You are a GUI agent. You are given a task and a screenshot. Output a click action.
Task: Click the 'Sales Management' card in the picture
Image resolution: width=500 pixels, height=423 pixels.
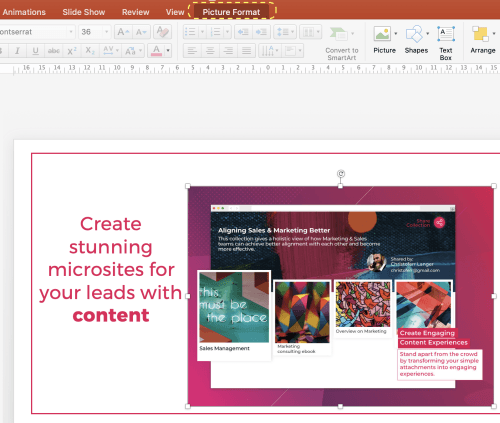tap(234, 315)
